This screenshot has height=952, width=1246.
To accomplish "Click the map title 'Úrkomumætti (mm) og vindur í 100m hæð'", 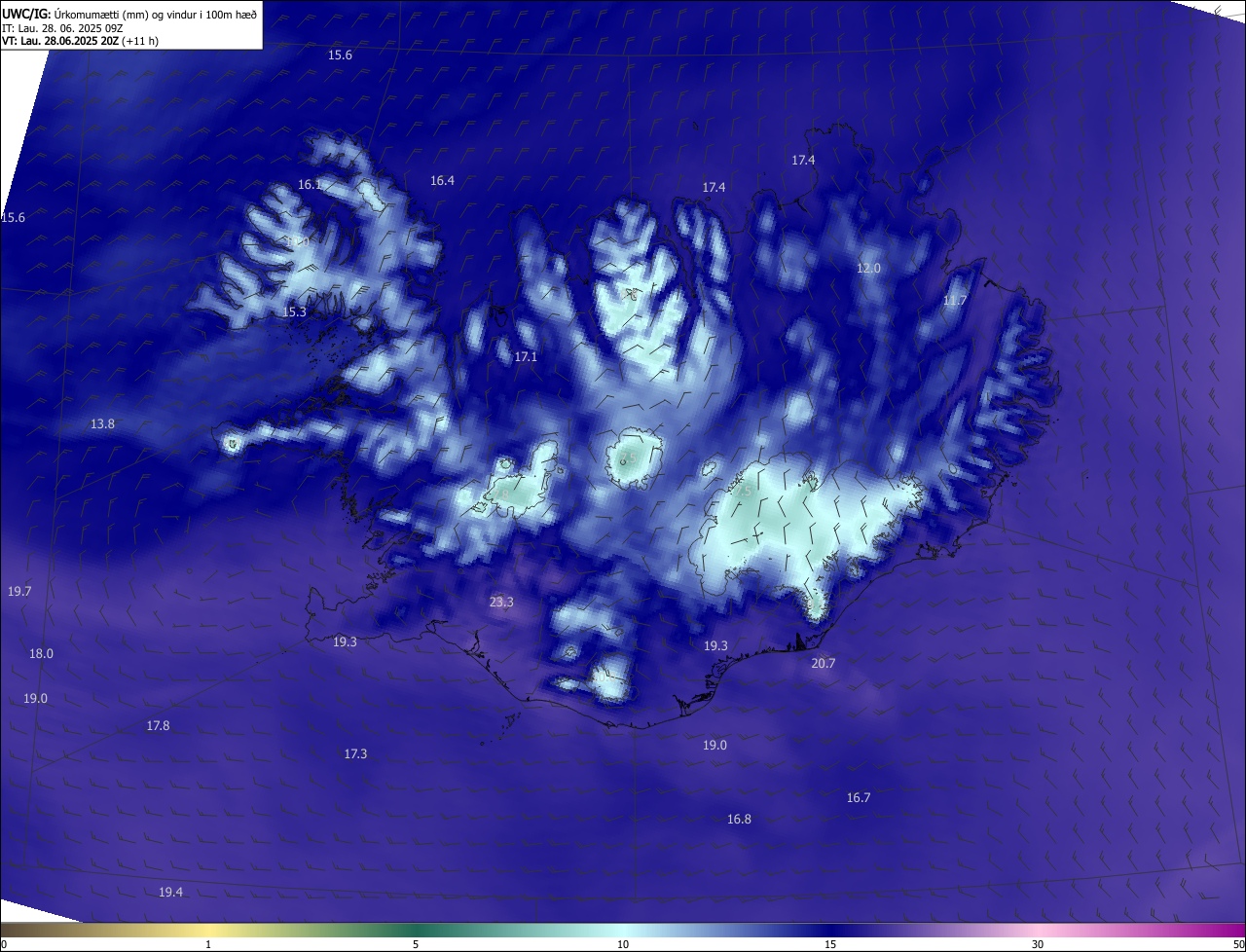I will coord(156,14).
